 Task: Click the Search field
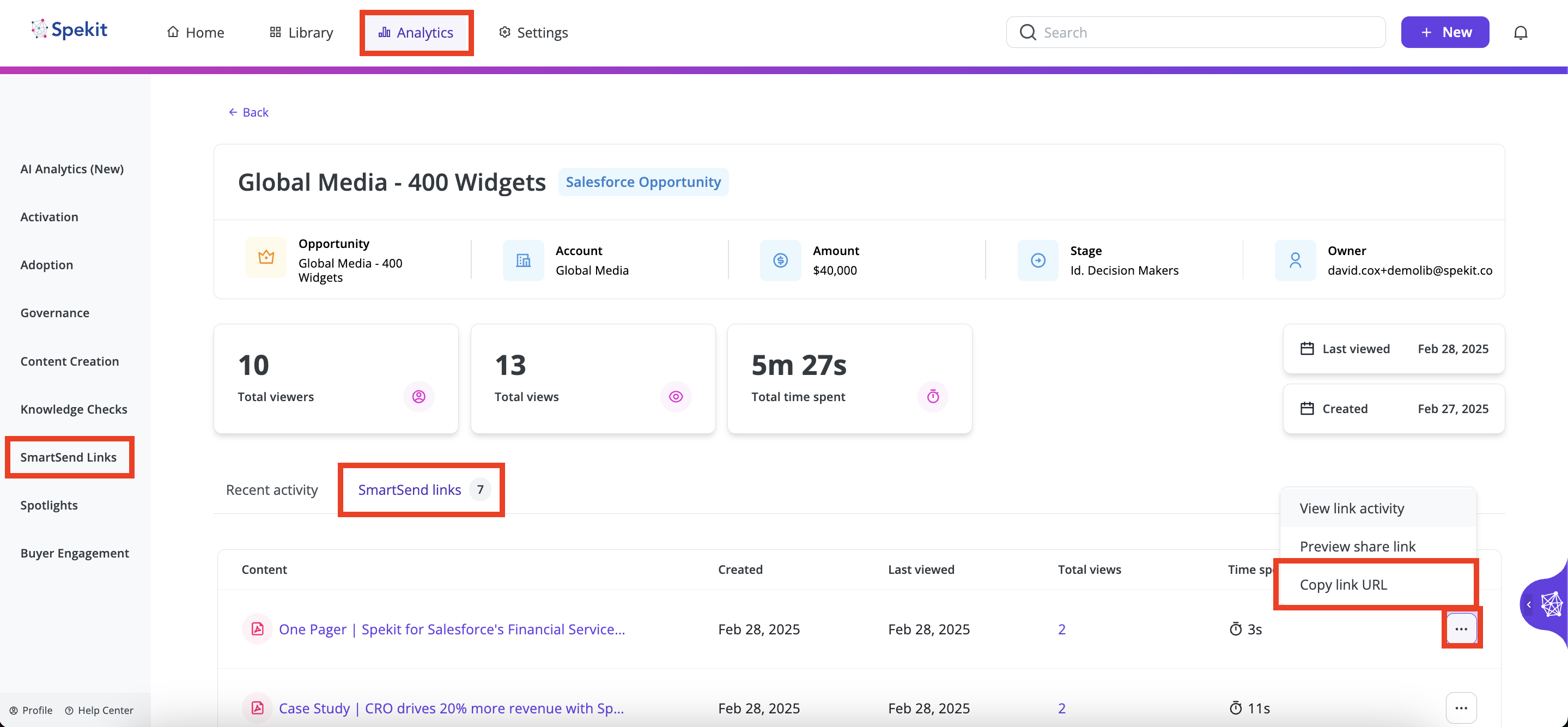coord(1195,32)
